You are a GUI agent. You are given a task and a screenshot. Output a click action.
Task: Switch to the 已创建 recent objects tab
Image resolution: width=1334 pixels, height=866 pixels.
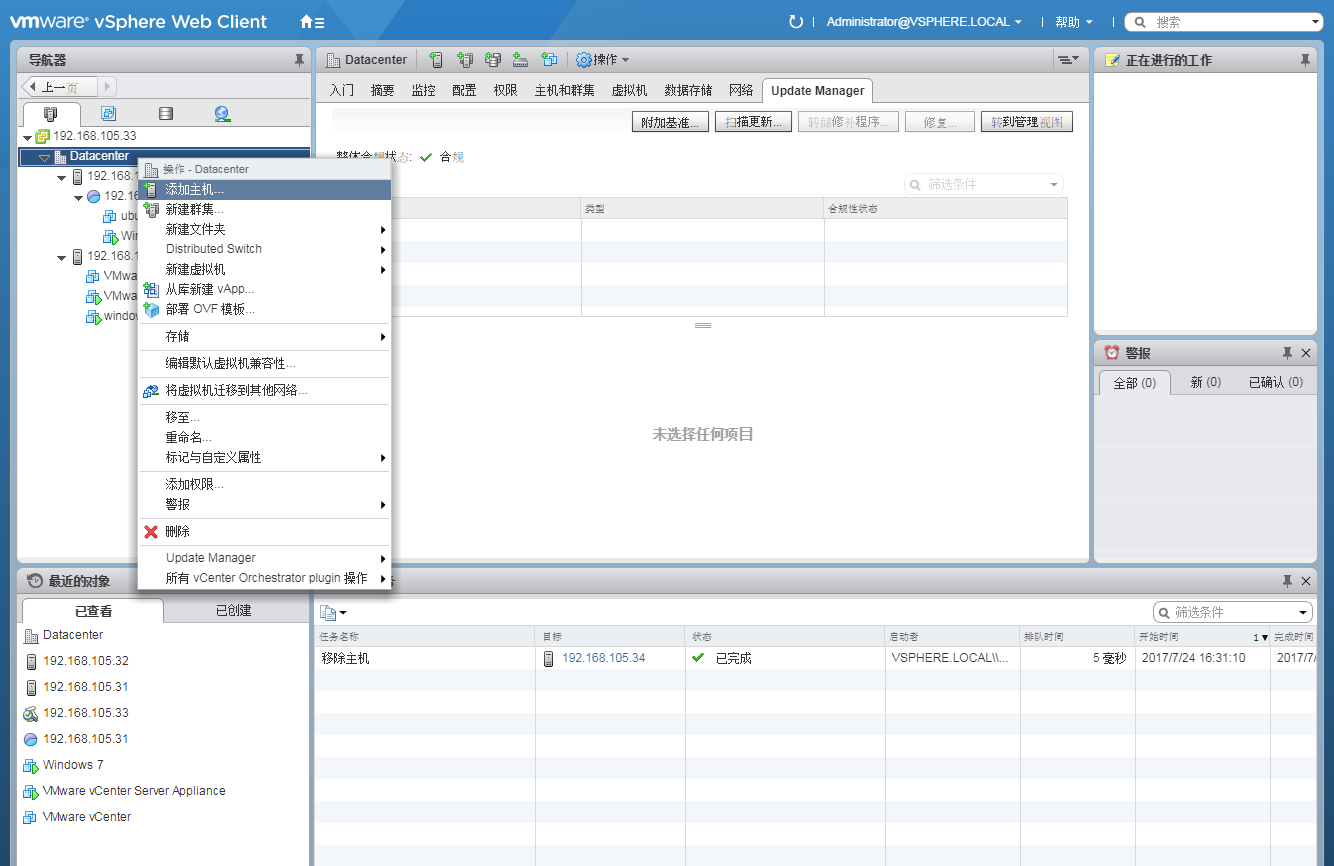(233, 610)
